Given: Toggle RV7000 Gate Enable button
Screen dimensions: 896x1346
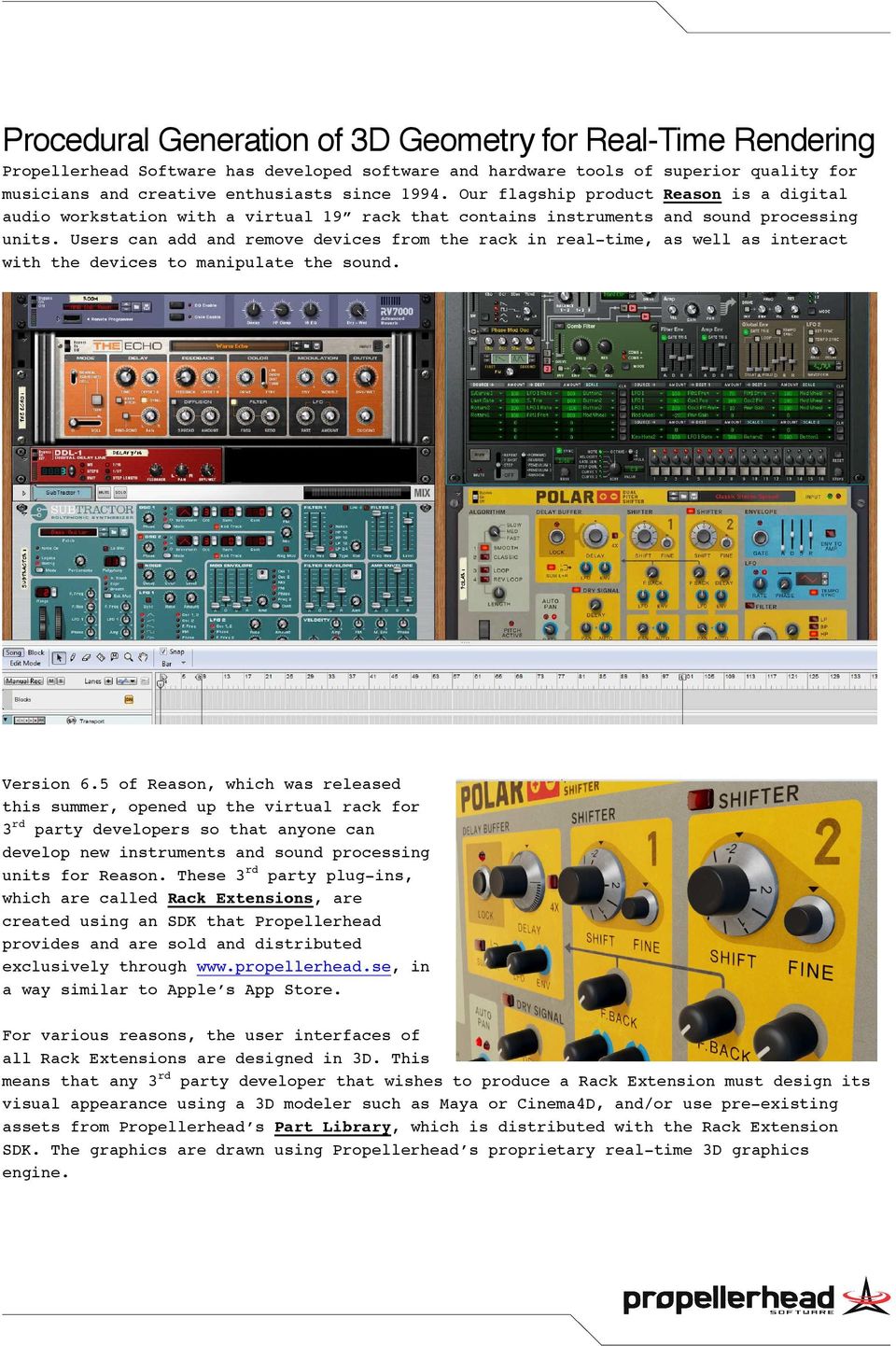Looking at the screenshot, I should 176,316.
